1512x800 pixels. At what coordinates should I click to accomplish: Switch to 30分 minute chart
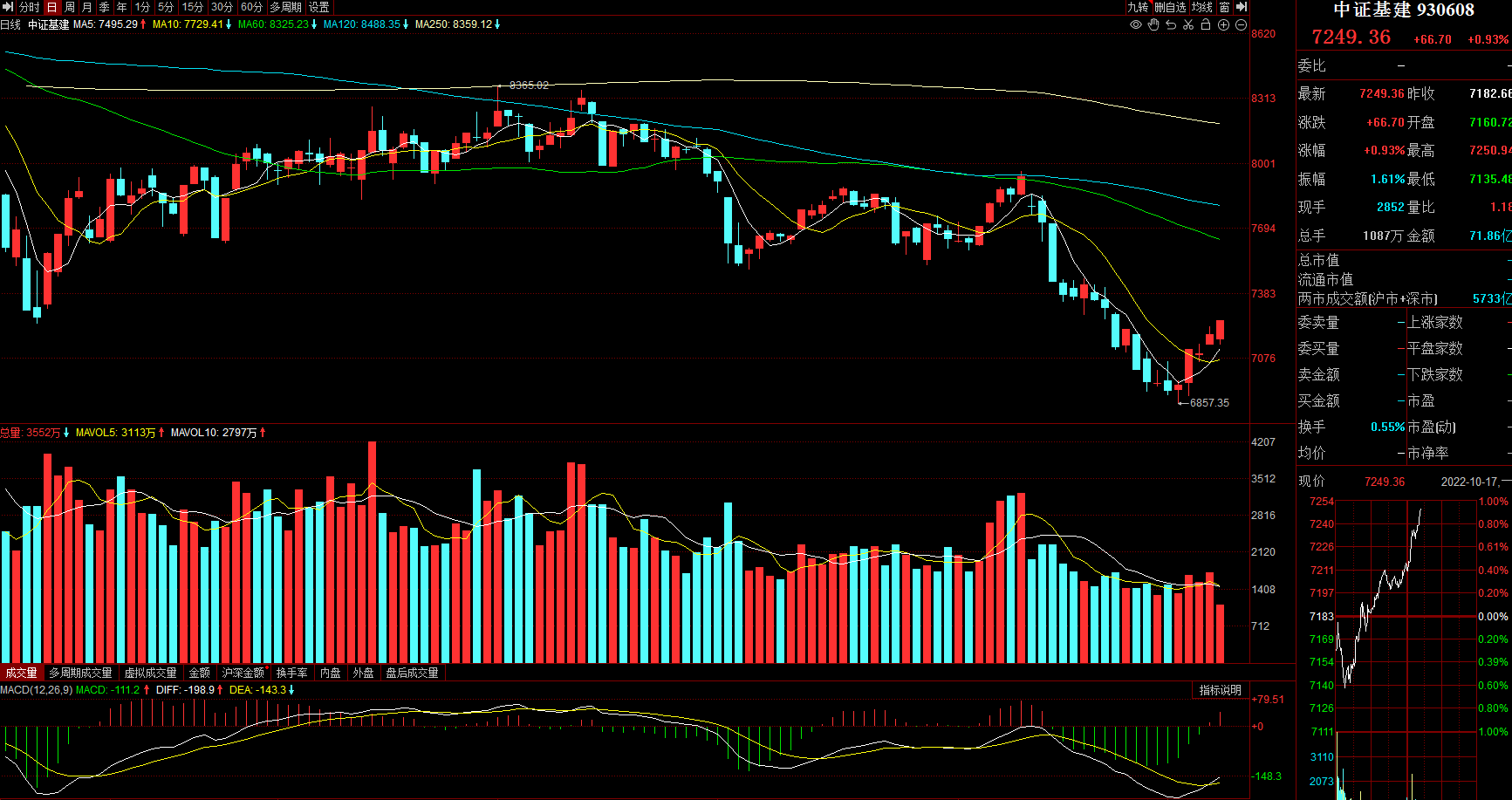[x=222, y=7]
